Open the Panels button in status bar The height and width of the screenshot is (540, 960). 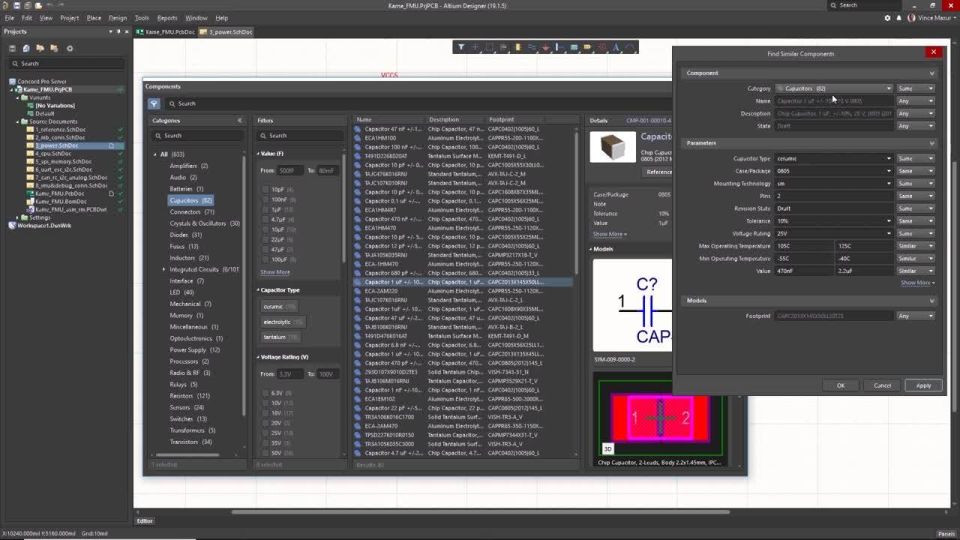(x=946, y=534)
